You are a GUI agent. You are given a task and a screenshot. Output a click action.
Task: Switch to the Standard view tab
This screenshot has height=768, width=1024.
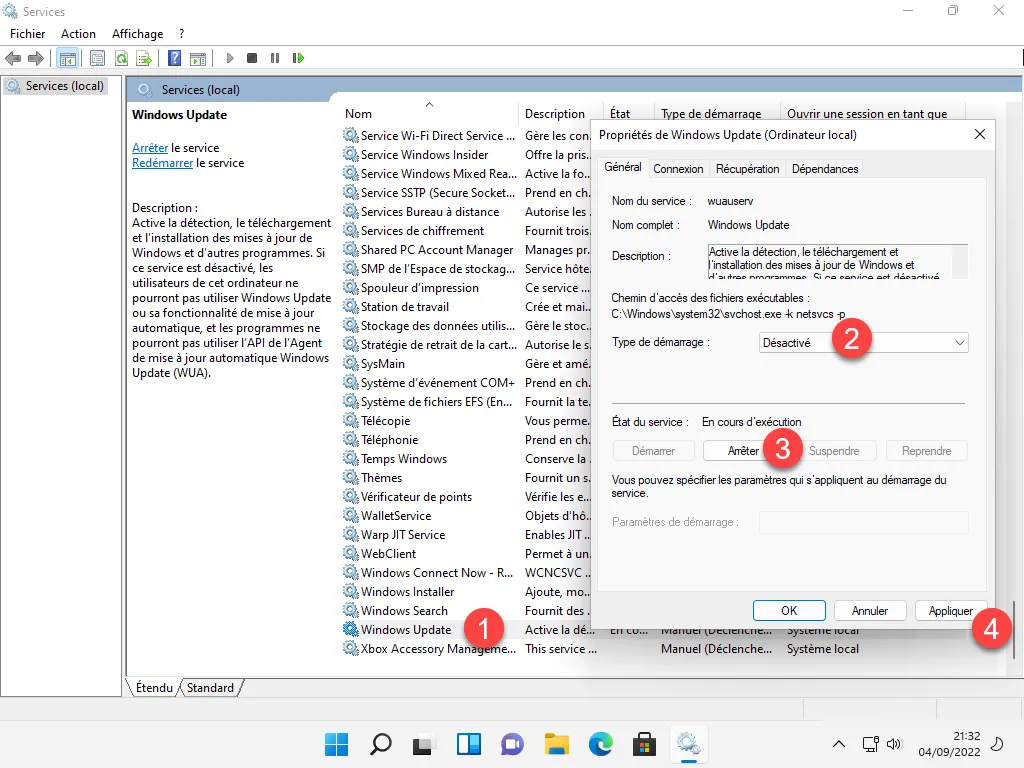coord(210,688)
